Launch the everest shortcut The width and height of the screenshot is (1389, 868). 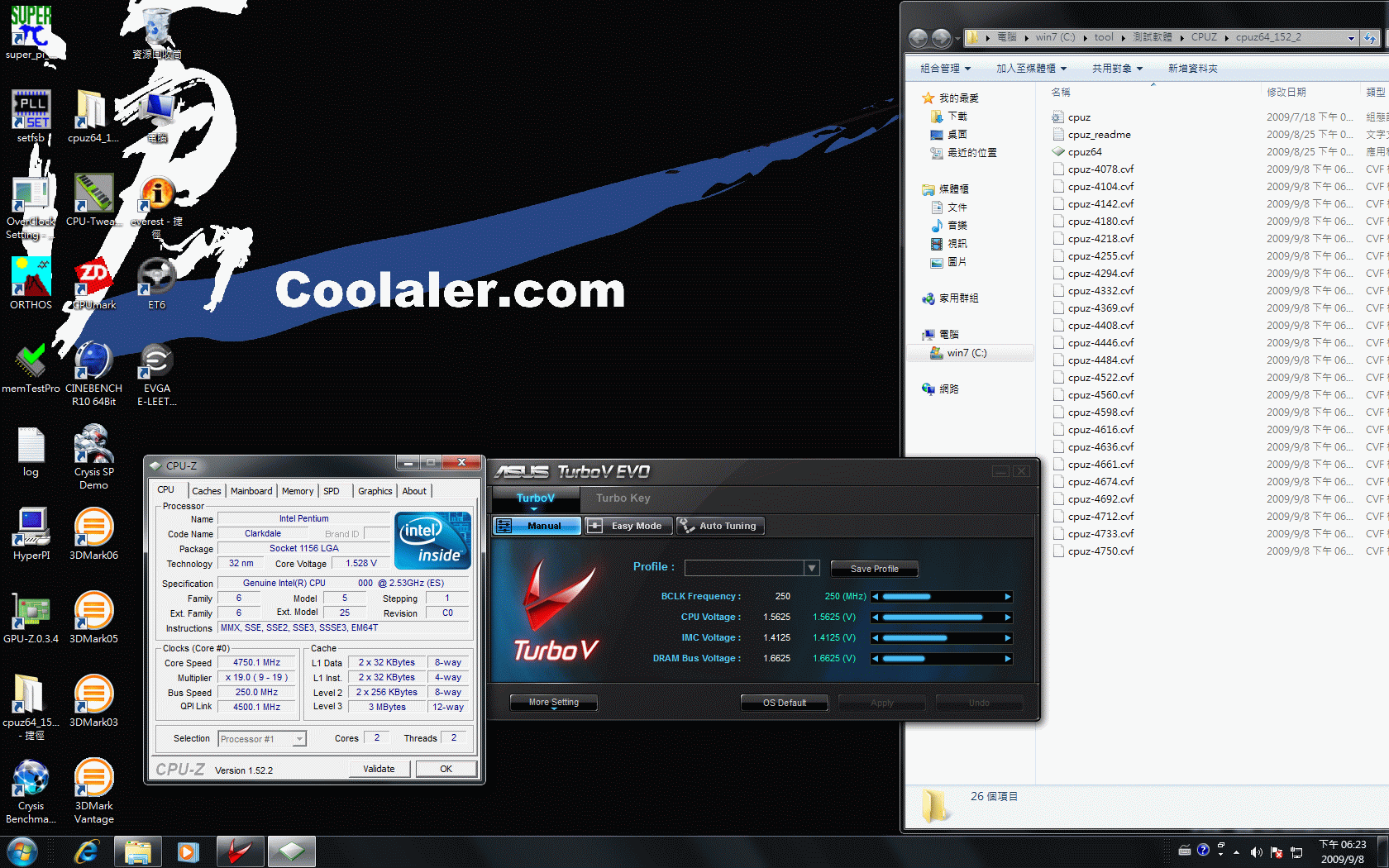click(x=157, y=207)
